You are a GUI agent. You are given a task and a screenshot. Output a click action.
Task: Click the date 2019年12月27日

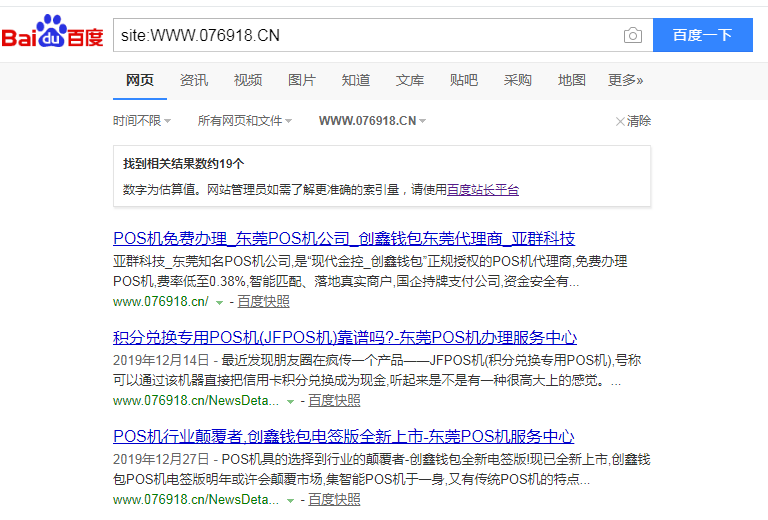(x=161, y=459)
